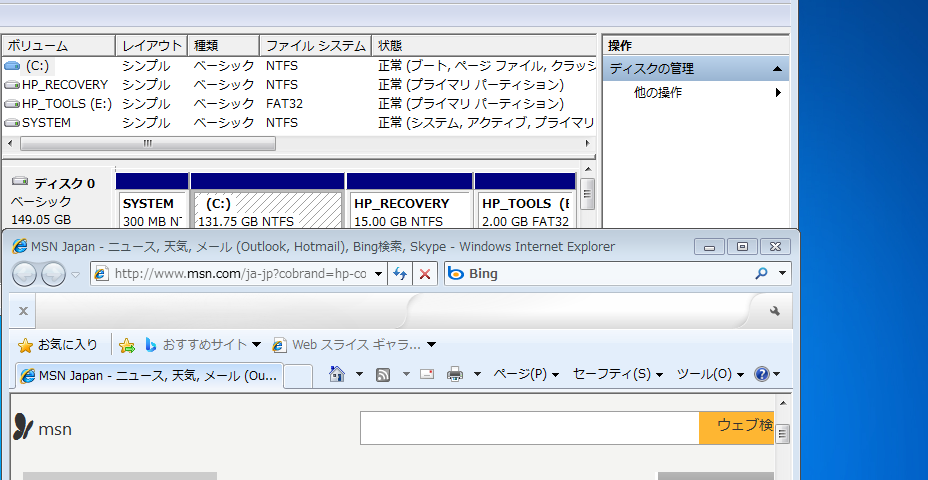Click the ディスク 0 disk label

click(x=64, y=183)
